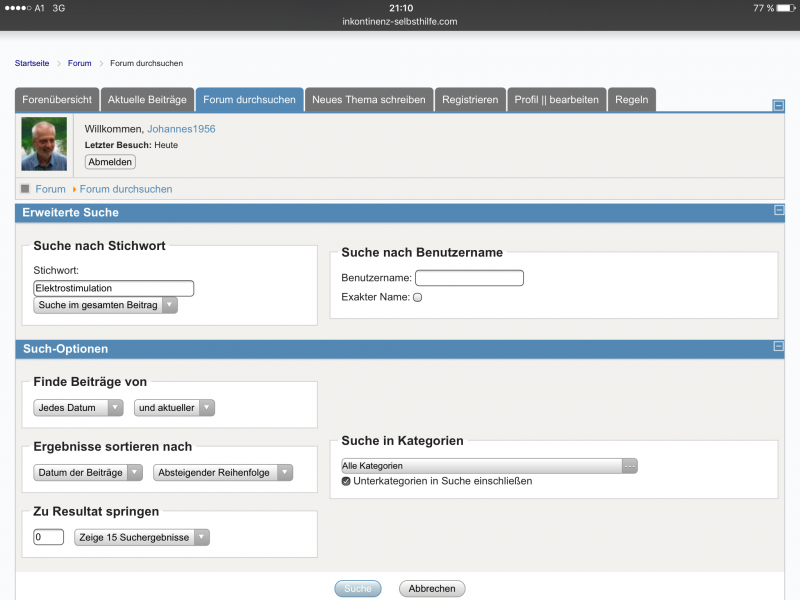Viewport: 800px width, 600px height.
Task: Expand the Alle Kategorien selector
Action: (x=489, y=466)
